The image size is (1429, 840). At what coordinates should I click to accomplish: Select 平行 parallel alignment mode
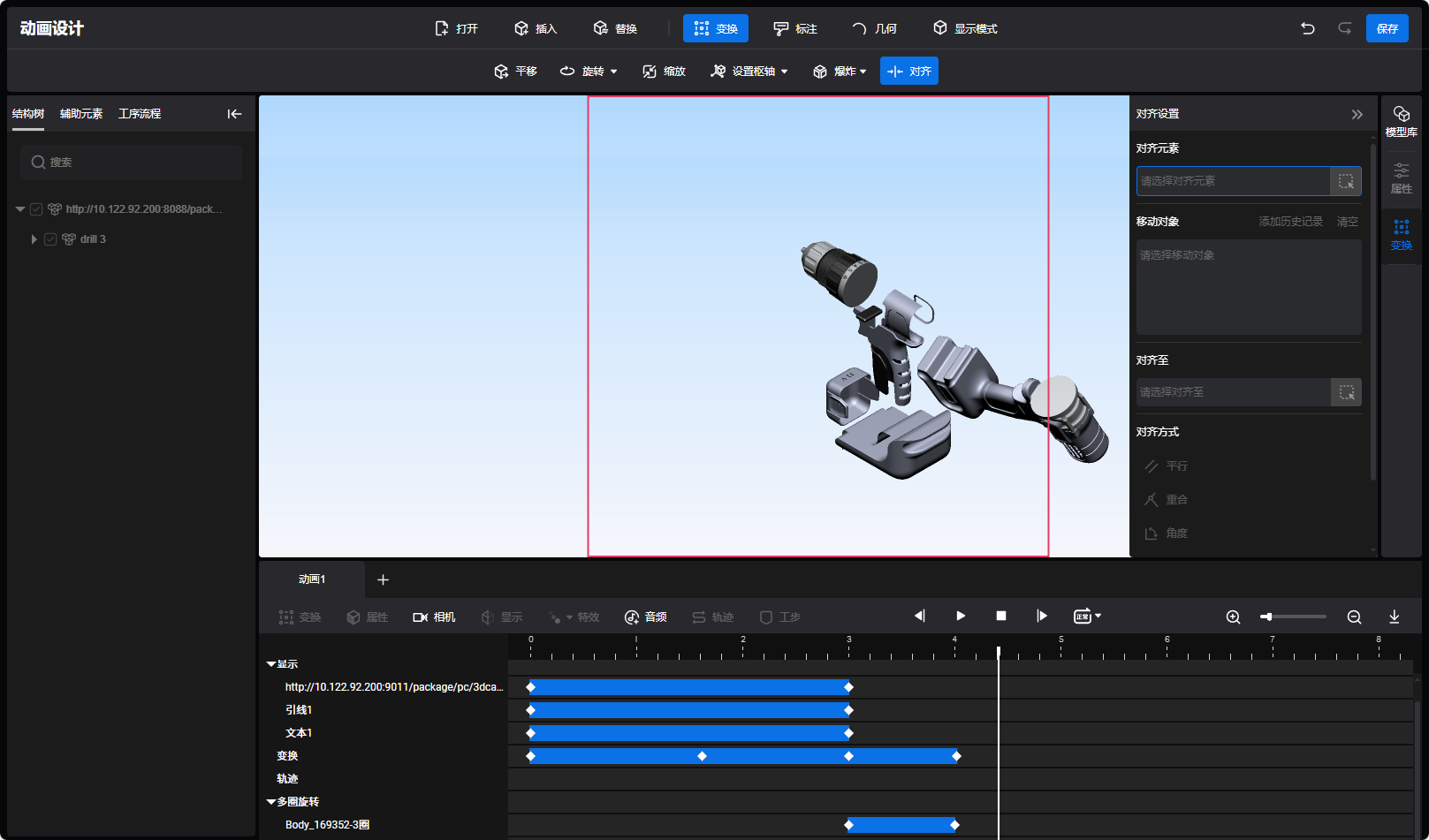[1167, 465]
